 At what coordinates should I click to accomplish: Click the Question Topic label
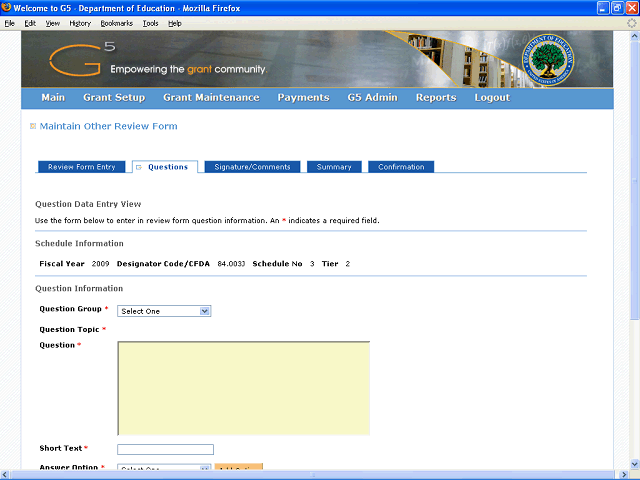pos(69,329)
